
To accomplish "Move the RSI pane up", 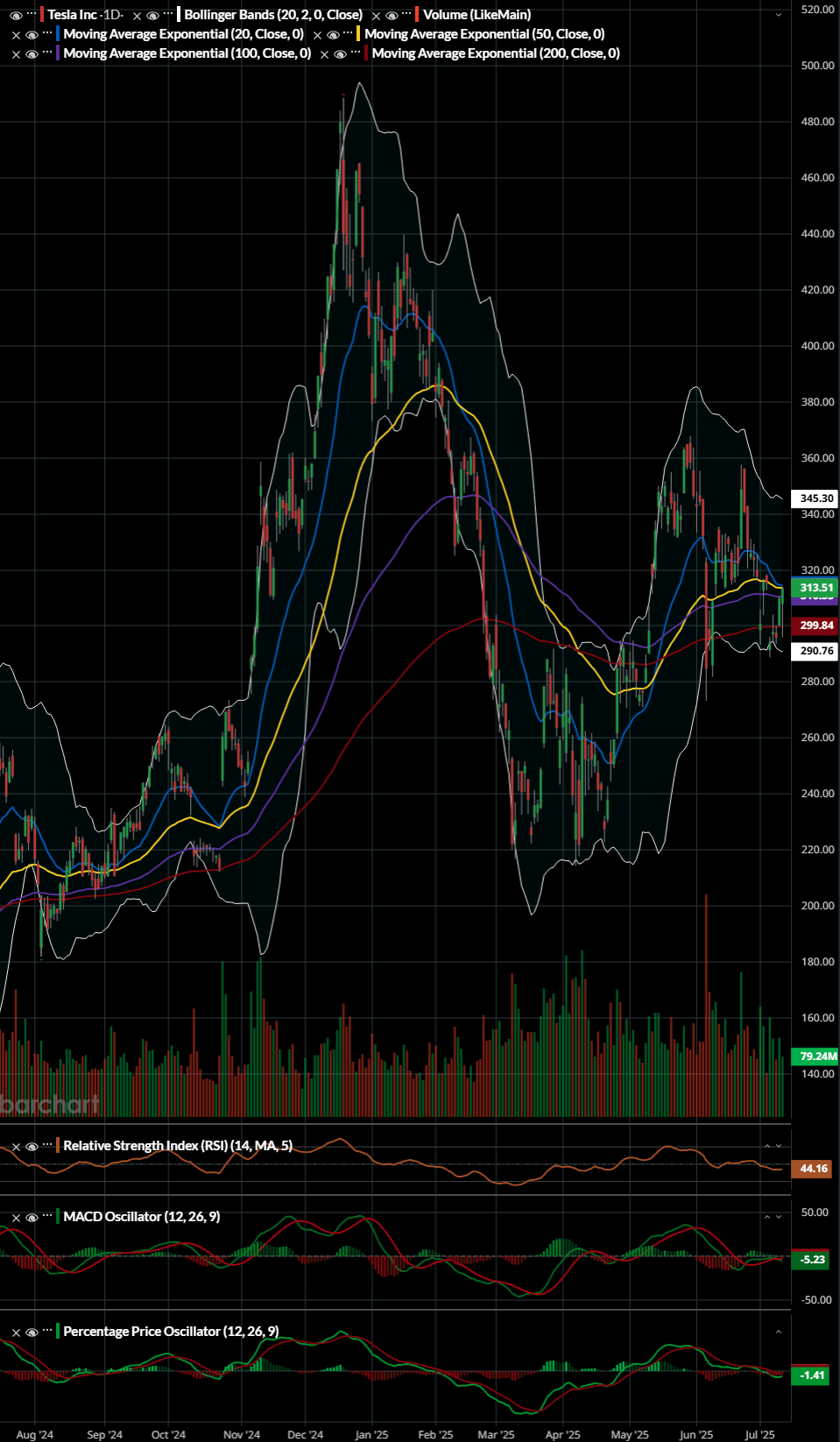I will tap(767, 1146).
